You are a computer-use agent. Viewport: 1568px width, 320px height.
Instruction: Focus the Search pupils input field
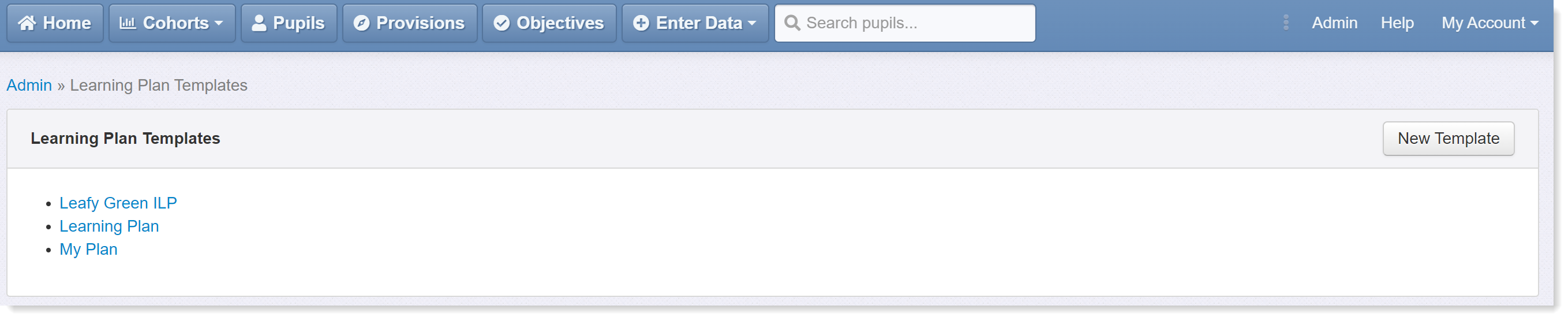tap(904, 23)
